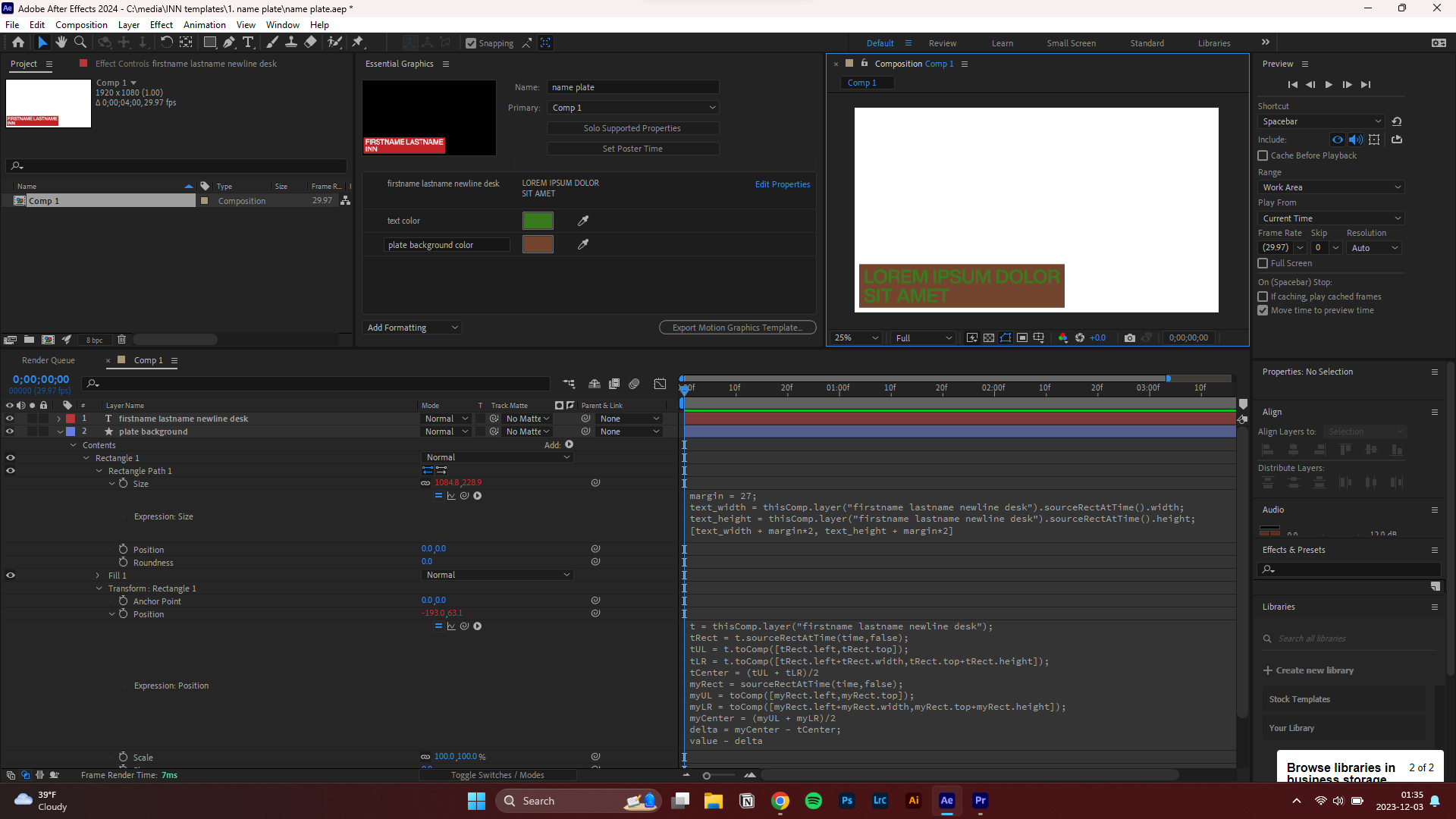Enable Cache Before Playback
Screen dimensions: 1456x819
pos(1263,155)
